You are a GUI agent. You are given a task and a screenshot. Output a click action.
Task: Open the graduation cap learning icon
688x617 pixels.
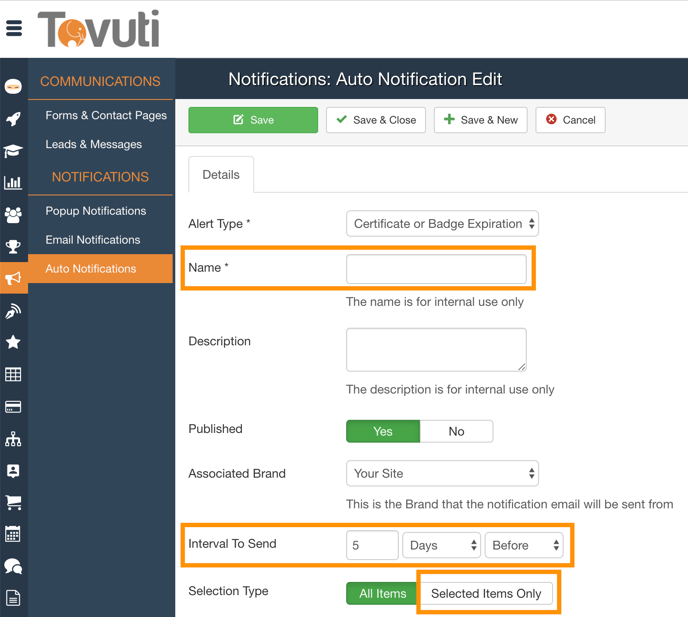(13, 151)
